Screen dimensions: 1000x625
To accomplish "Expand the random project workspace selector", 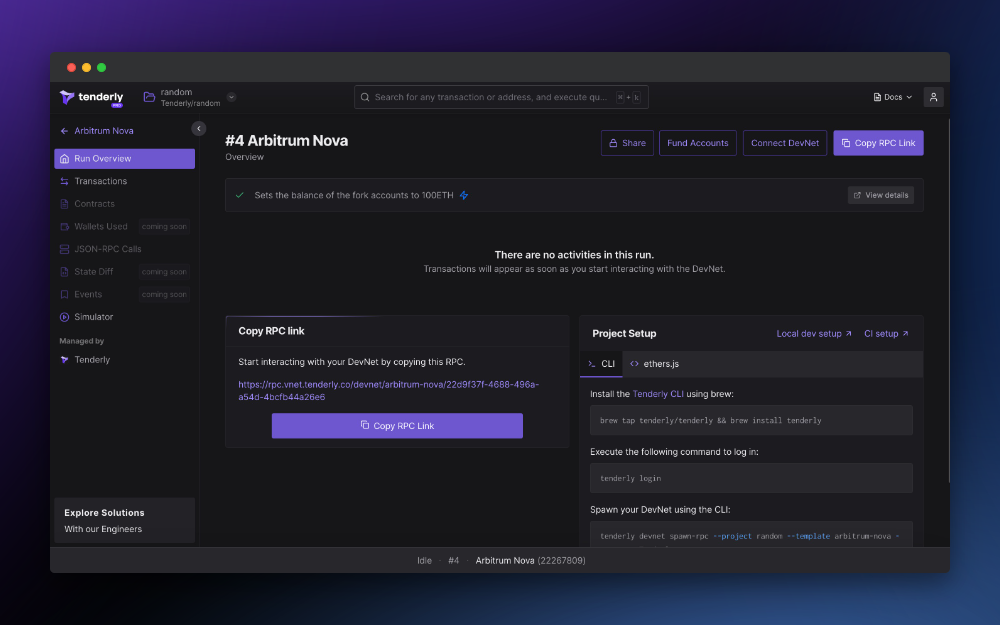I will pos(231,97).
